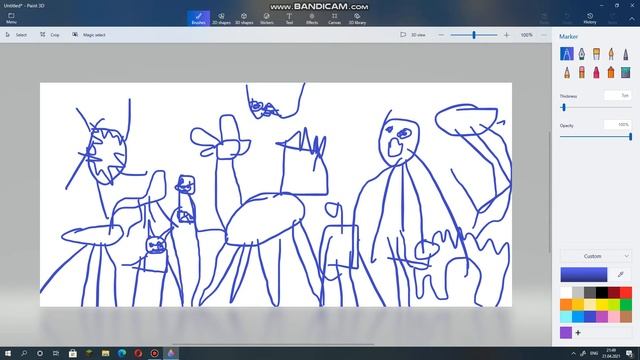640x360 pixels.
Task: Adjust the Opacity slider
Action: click(x=596, y=137)
